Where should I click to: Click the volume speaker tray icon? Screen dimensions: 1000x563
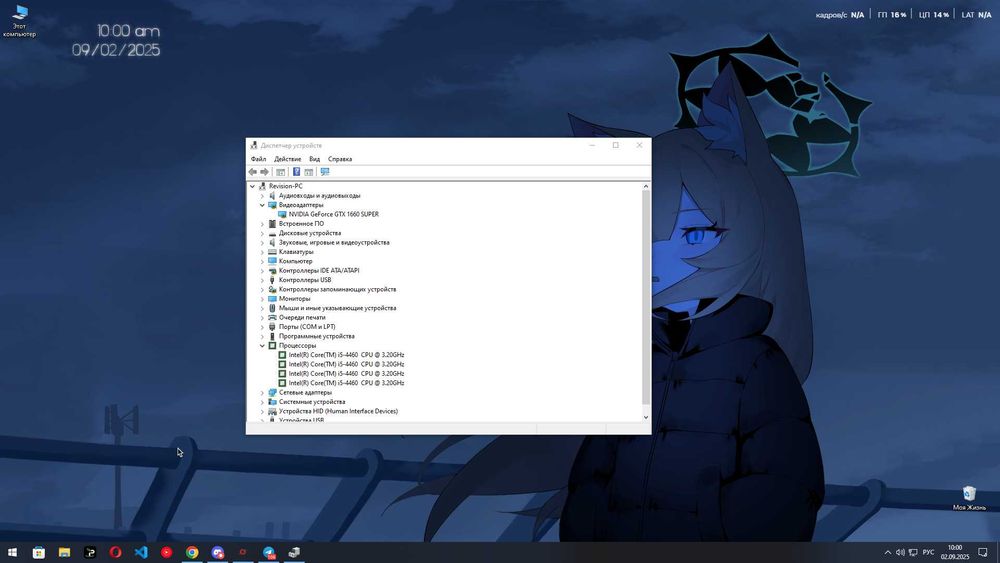[900, 552]
